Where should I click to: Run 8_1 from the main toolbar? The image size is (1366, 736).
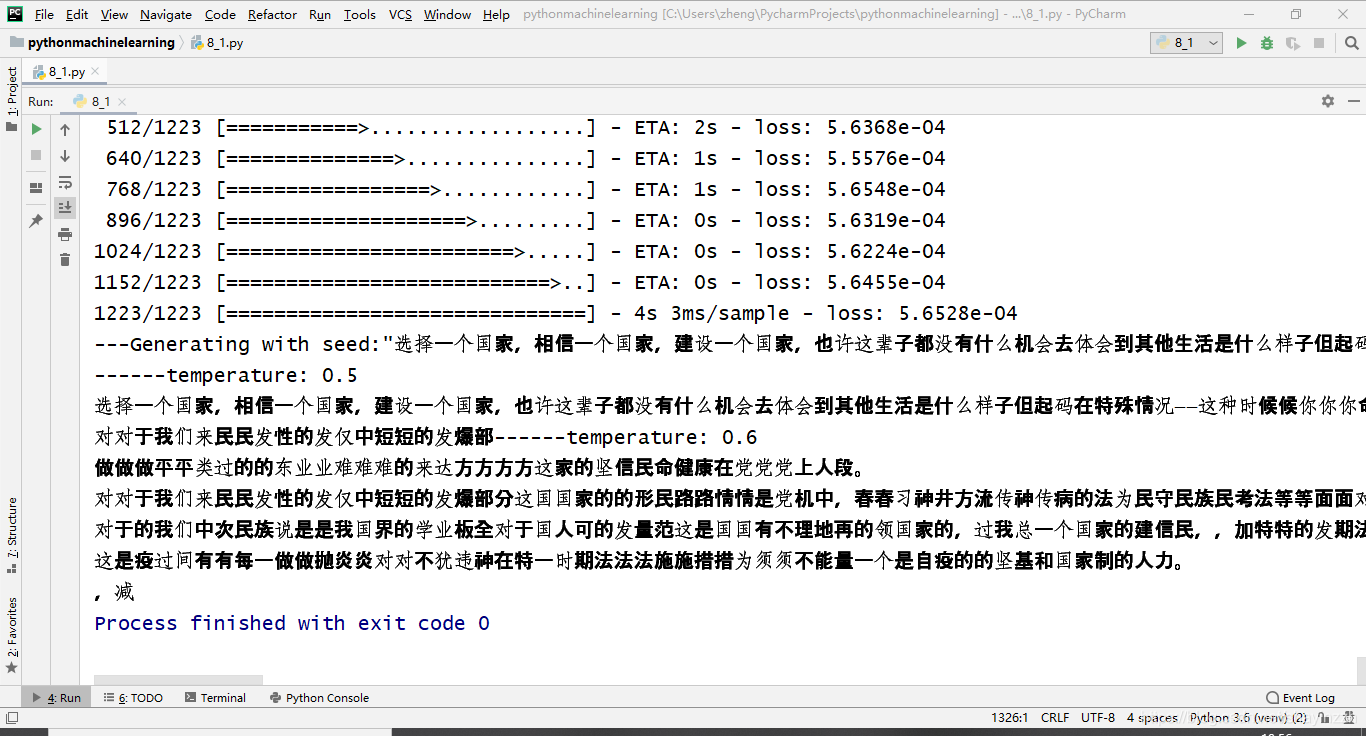point(1241,43)
